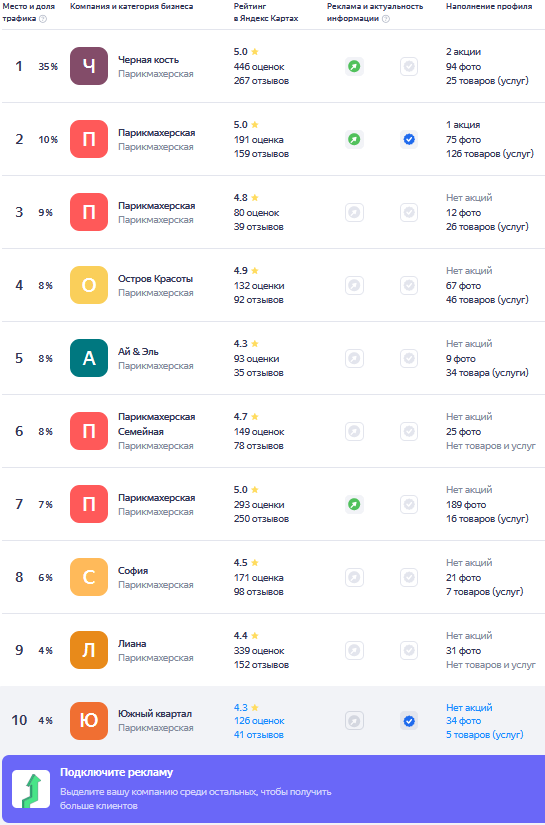Click the gray verified icon for Лиана
The width and height of the screenshot is (545, 825).
[x=409, y=650]
